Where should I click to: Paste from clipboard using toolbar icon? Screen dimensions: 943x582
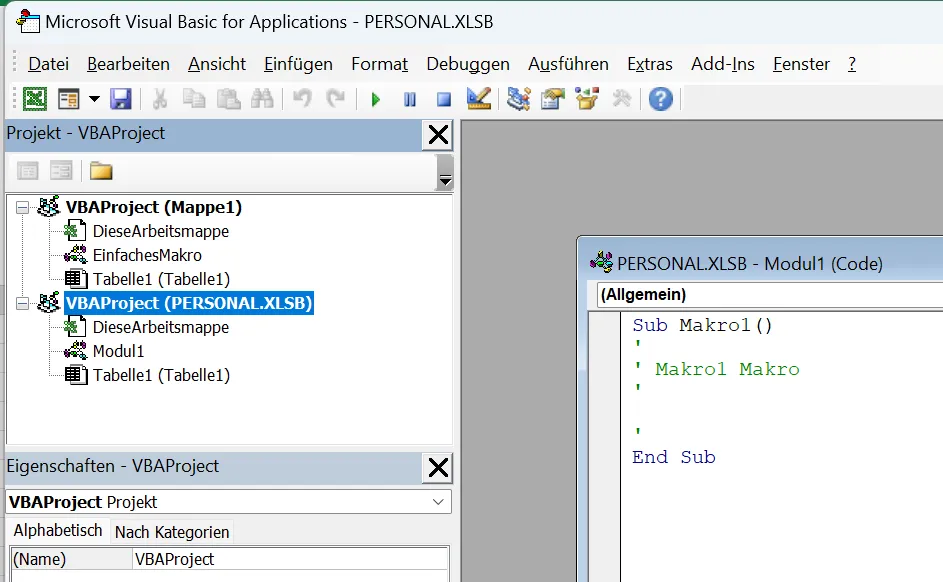[x=229, y=99]
